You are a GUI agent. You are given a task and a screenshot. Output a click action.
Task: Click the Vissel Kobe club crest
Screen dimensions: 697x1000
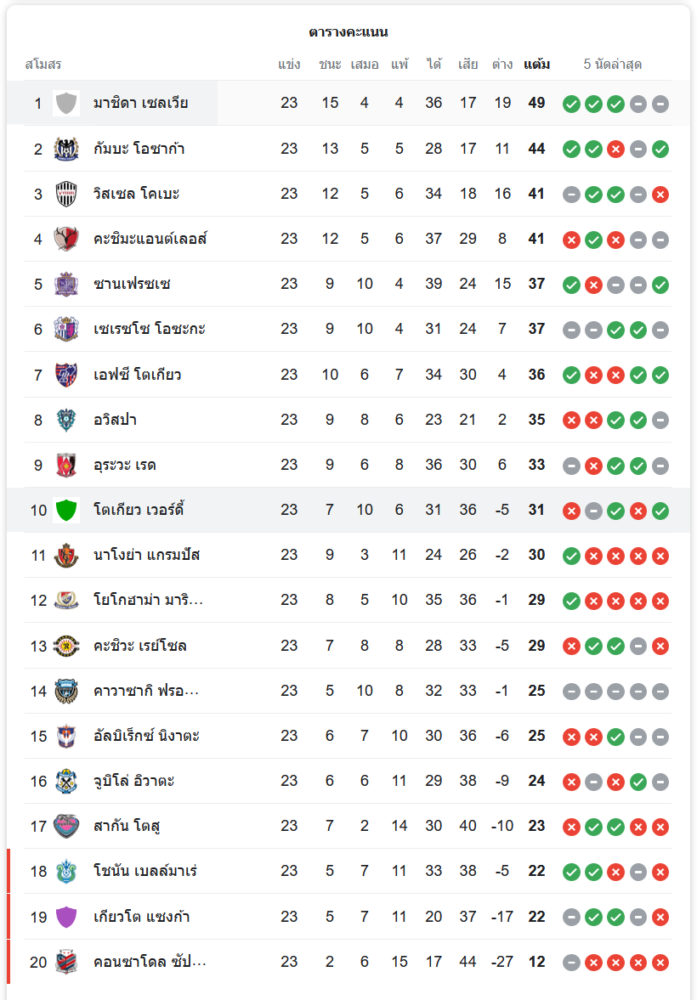(x=67, y=194)
